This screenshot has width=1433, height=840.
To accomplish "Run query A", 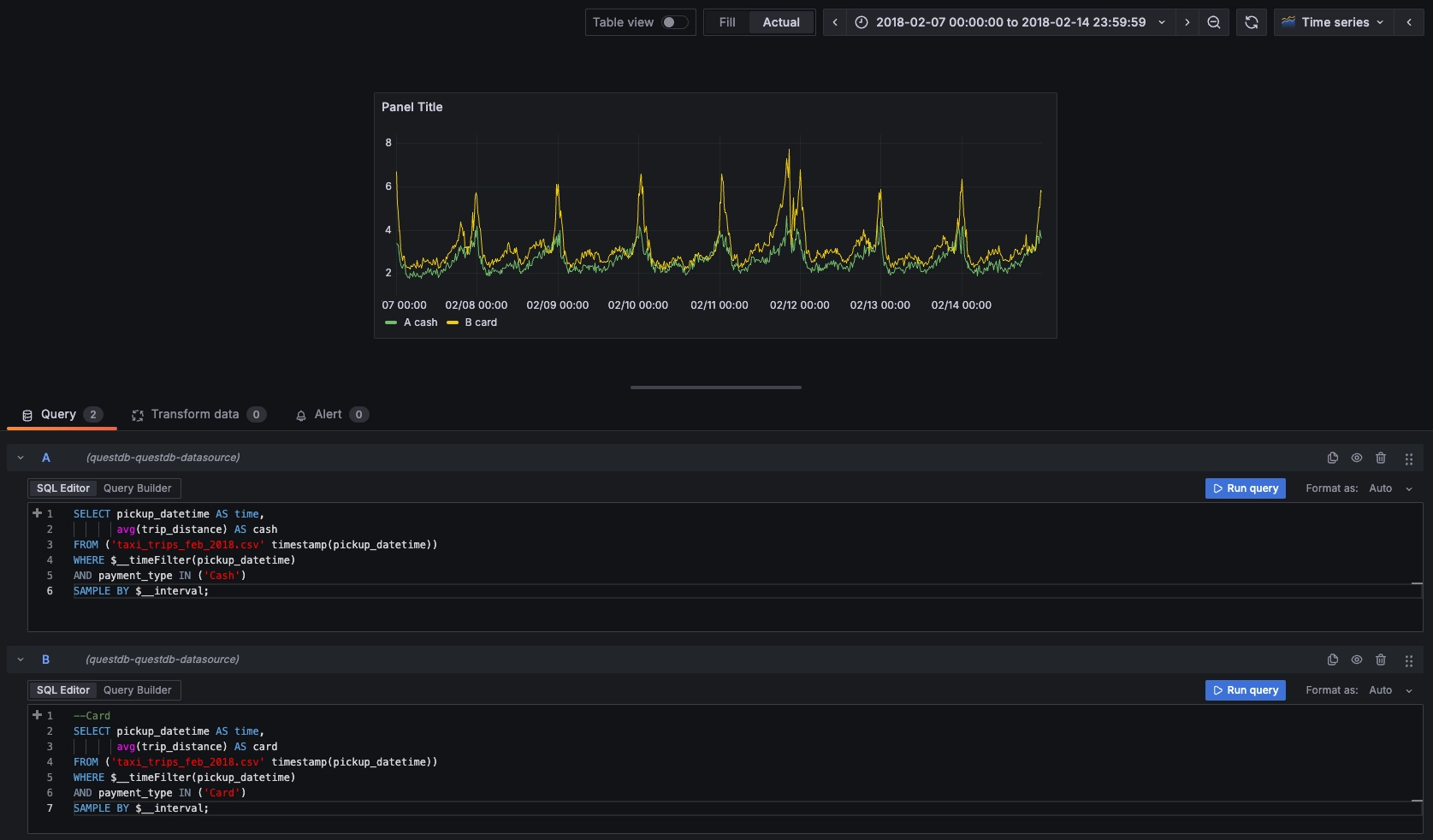I will (1246, 488).
